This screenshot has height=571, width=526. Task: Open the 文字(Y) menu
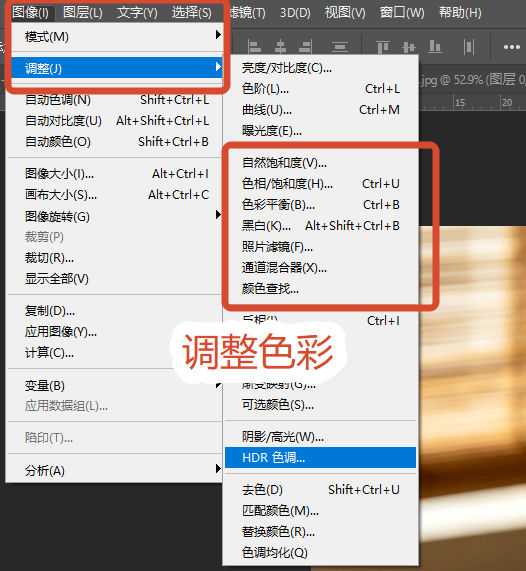pos(137,13)
